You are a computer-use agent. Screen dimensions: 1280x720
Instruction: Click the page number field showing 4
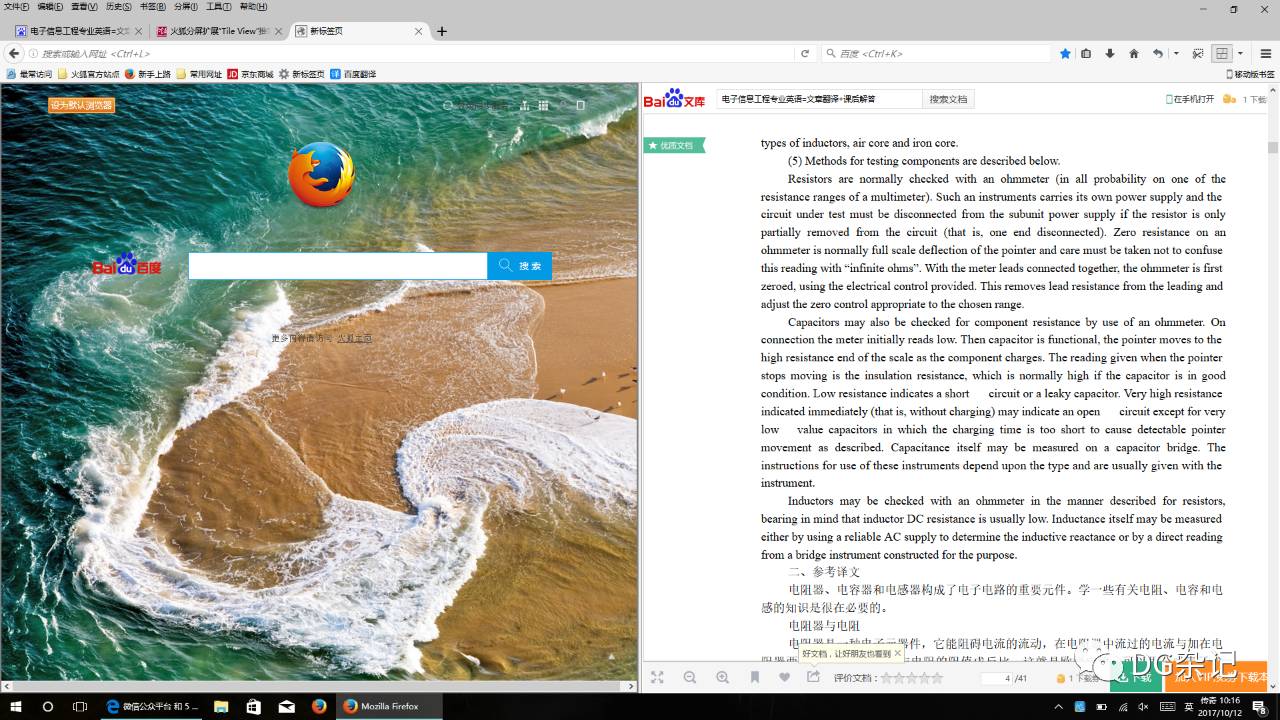point(996,678)
